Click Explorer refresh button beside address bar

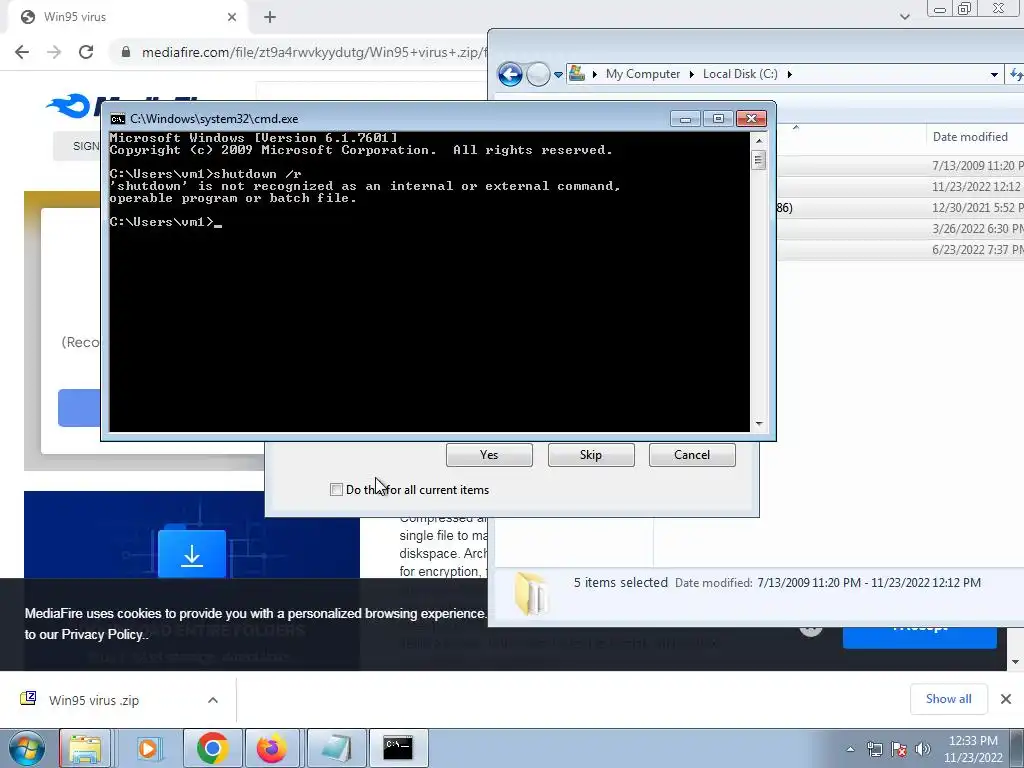1016,74
